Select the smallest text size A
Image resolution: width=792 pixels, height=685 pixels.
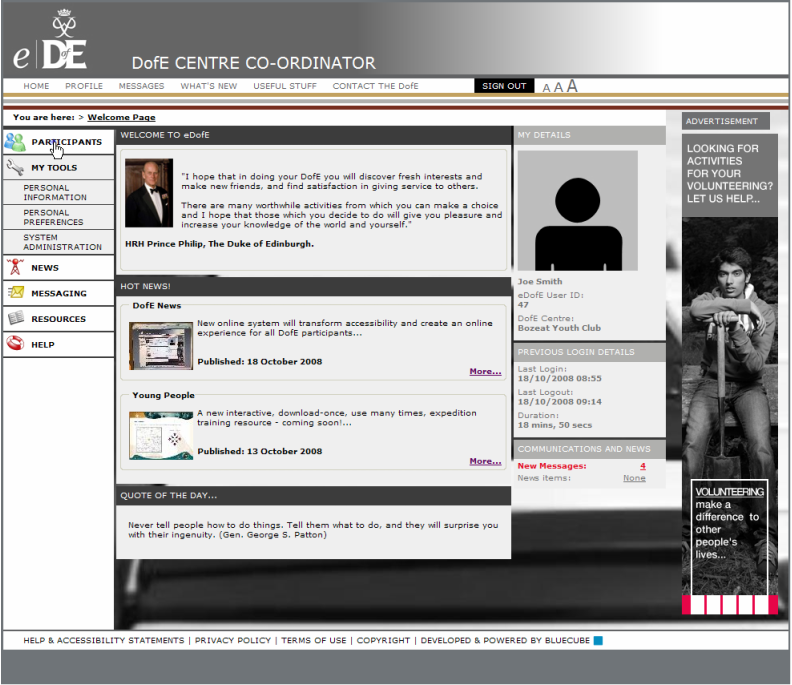click(547, 88)
